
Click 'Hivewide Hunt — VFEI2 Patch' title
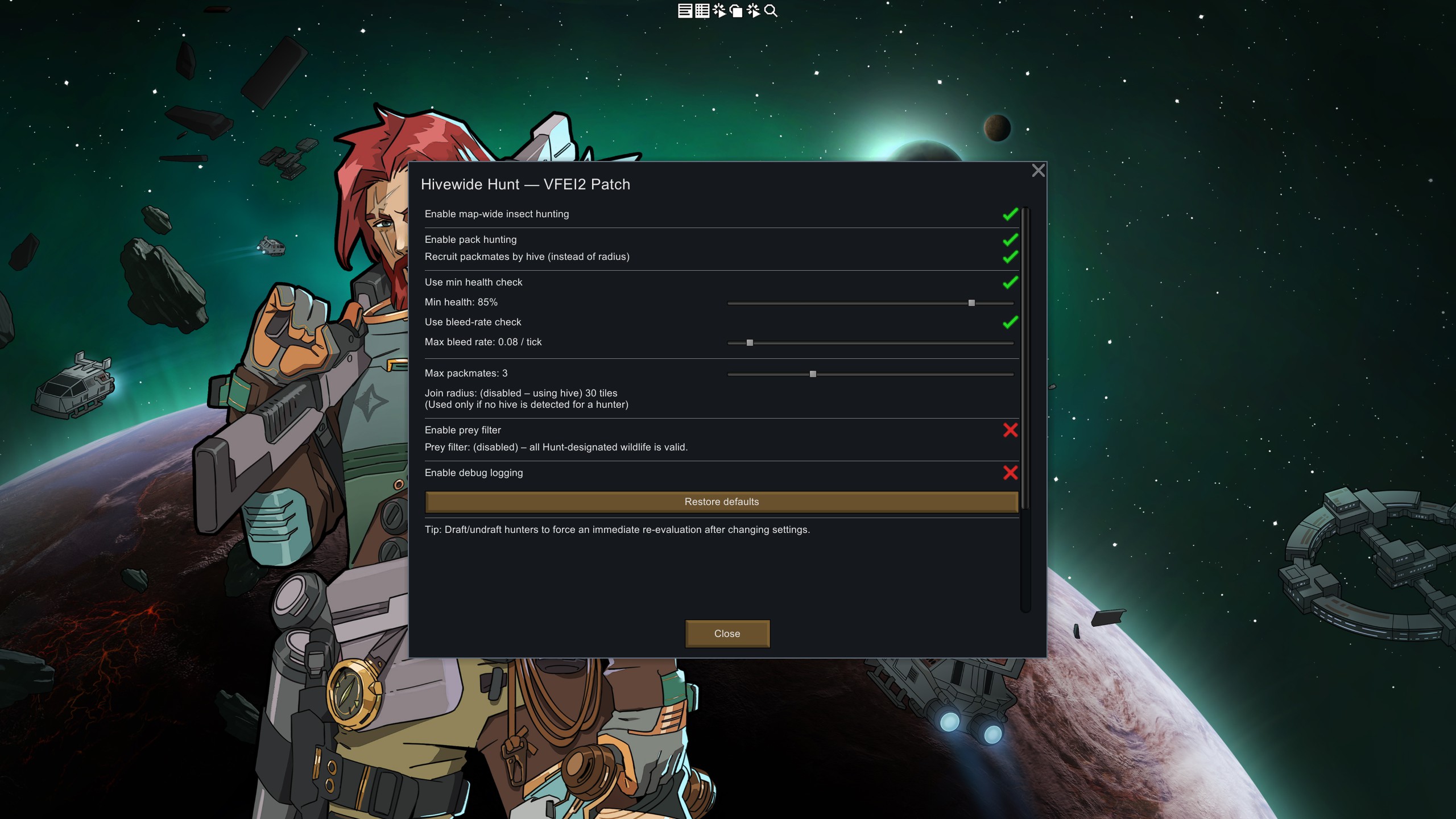tap(526, 184)
